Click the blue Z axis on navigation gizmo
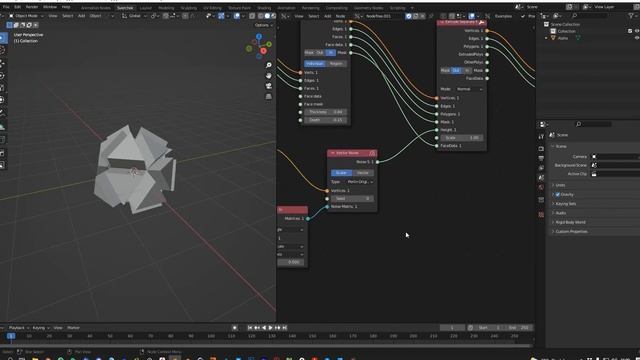 point(259,37)
